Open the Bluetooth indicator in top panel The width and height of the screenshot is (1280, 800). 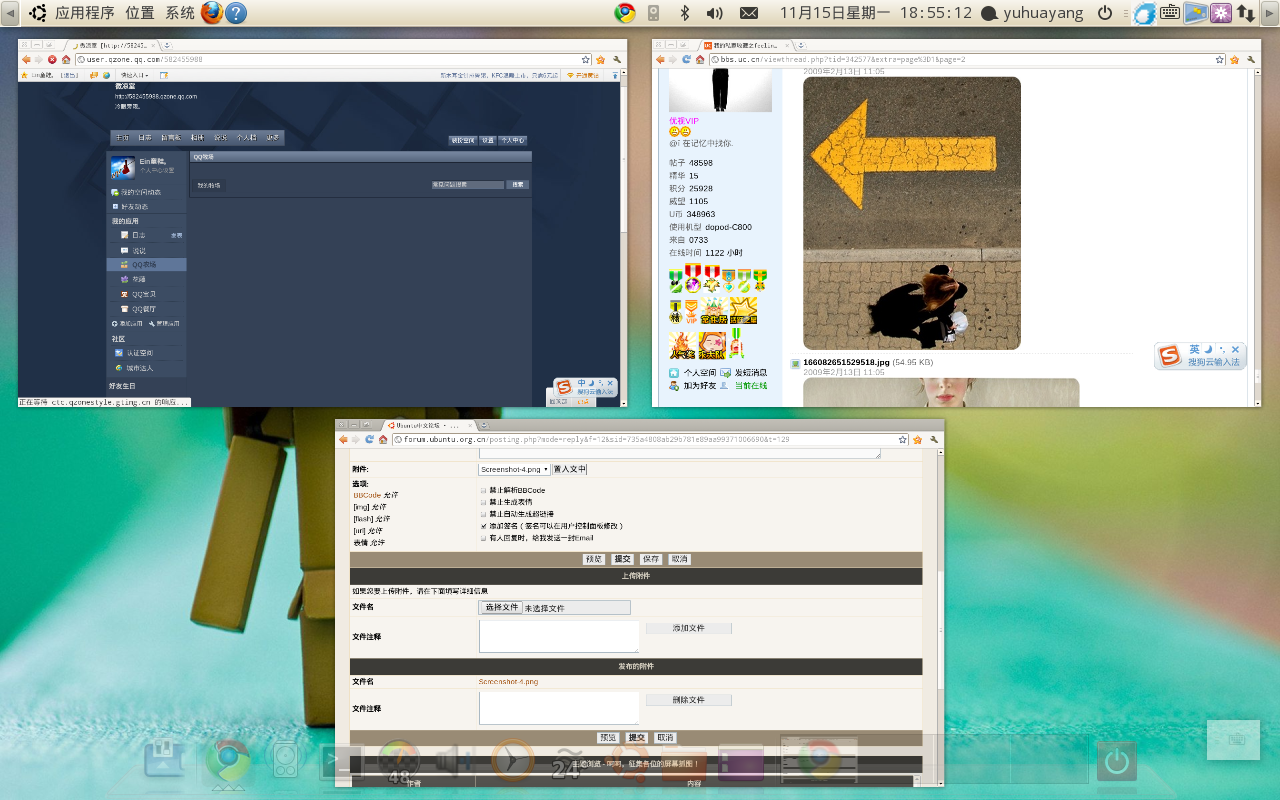[685, 13]
